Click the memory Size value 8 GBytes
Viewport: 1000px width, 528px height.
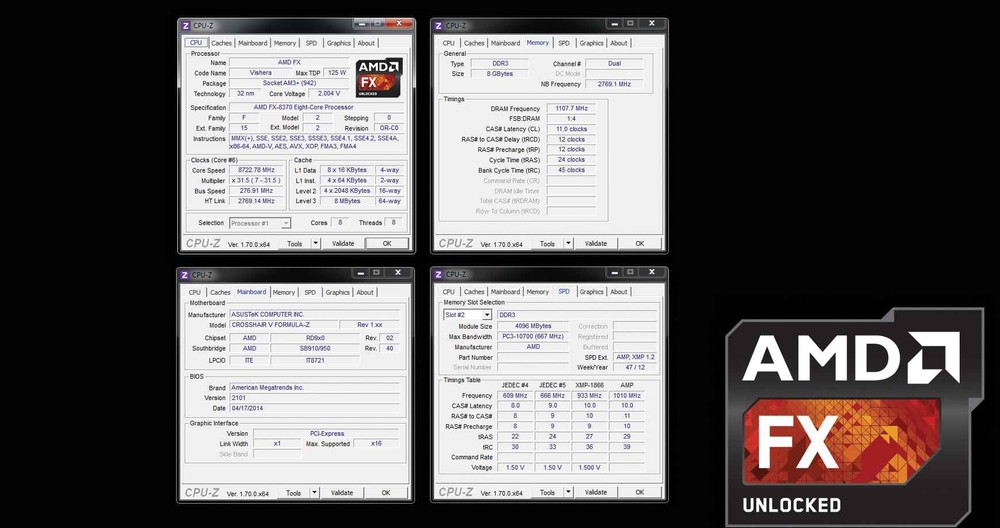pyautogui.click(x=499, y=73)
